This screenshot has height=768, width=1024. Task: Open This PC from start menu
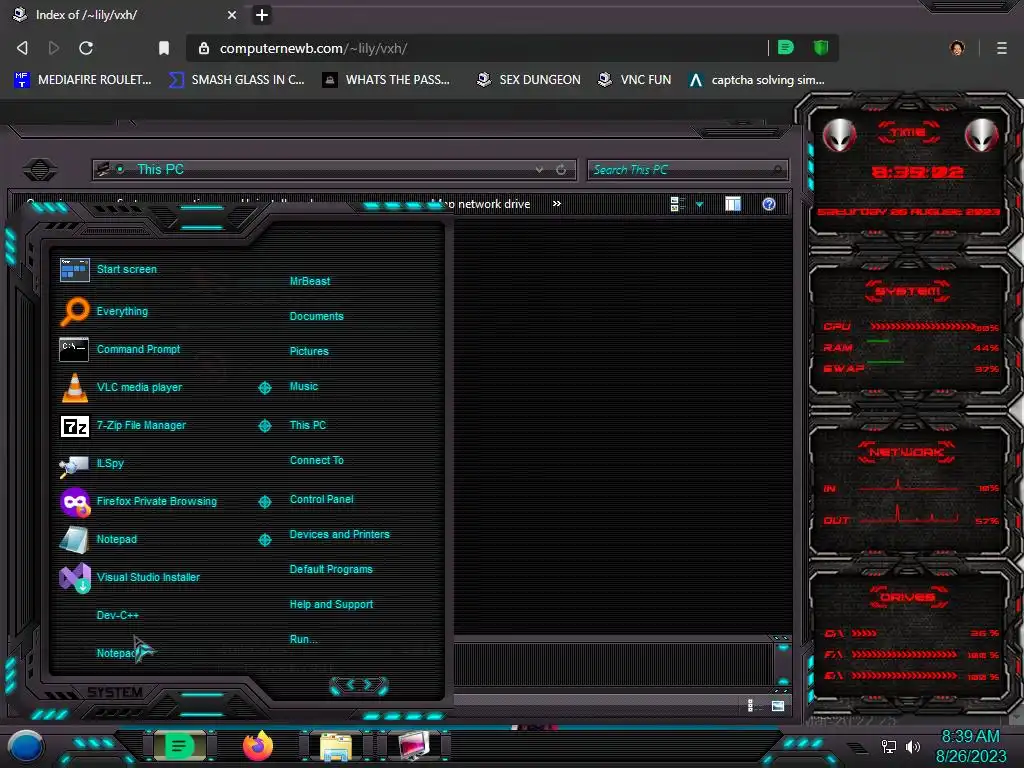[308, 425]
